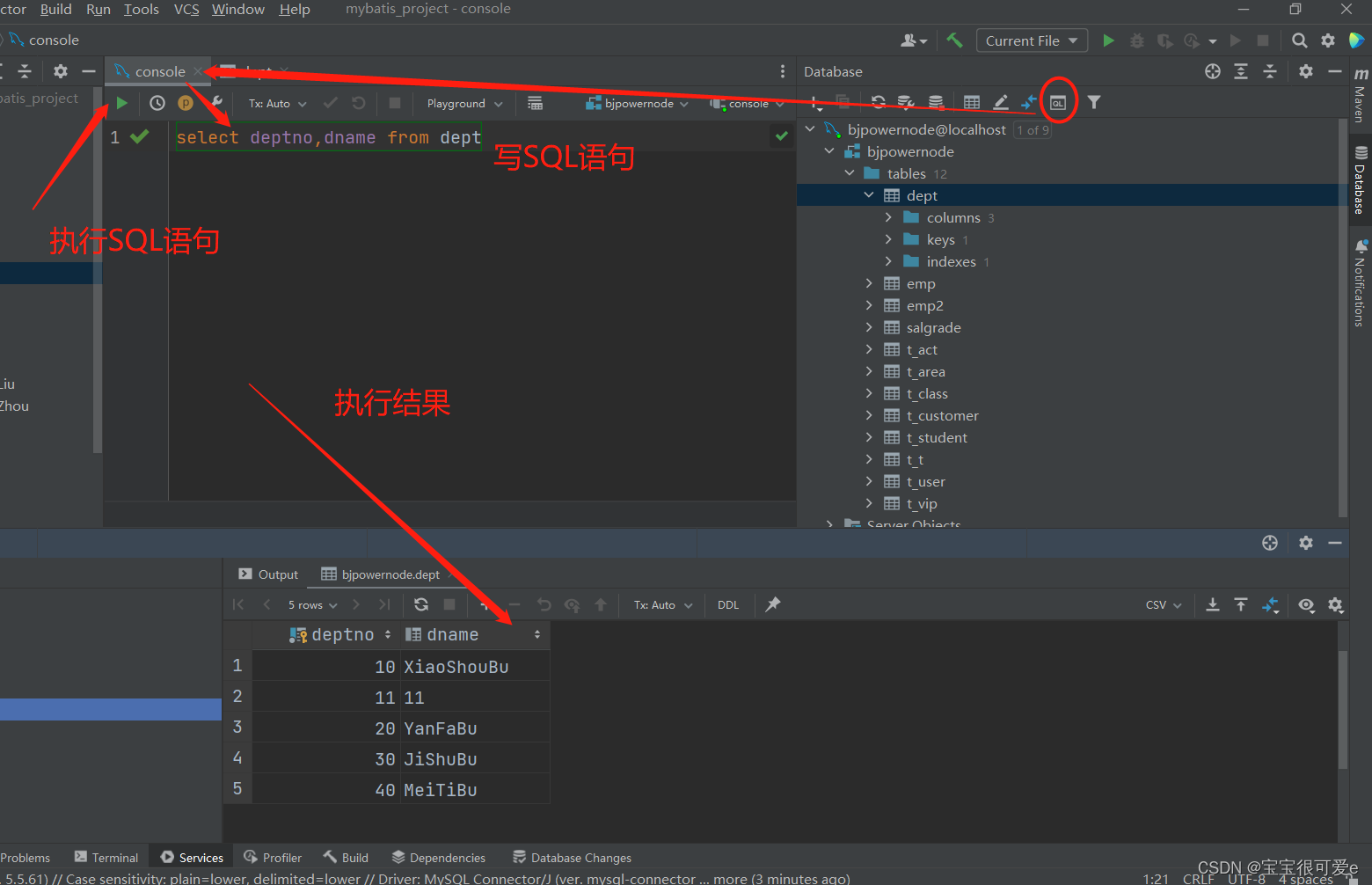Collapse the tables folder
This screenshot has height=885, width=1372.
click(x=850, y=173)
